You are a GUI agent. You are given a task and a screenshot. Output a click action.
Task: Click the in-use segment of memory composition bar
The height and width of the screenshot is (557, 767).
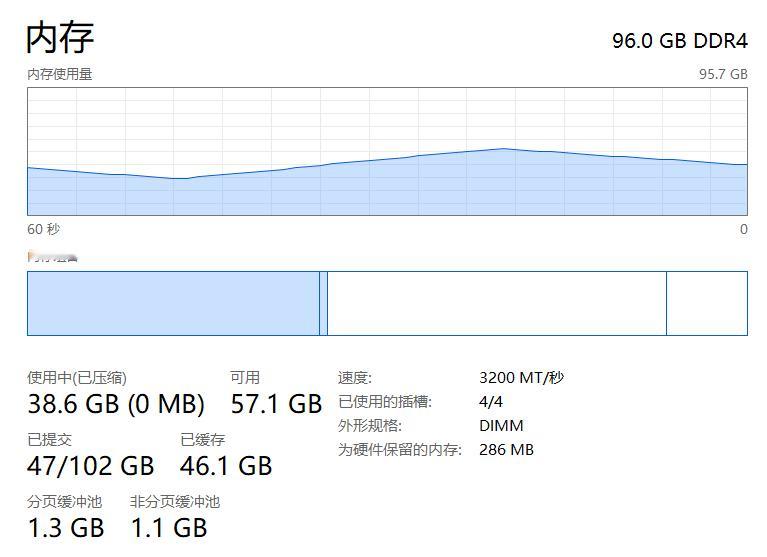173,303
